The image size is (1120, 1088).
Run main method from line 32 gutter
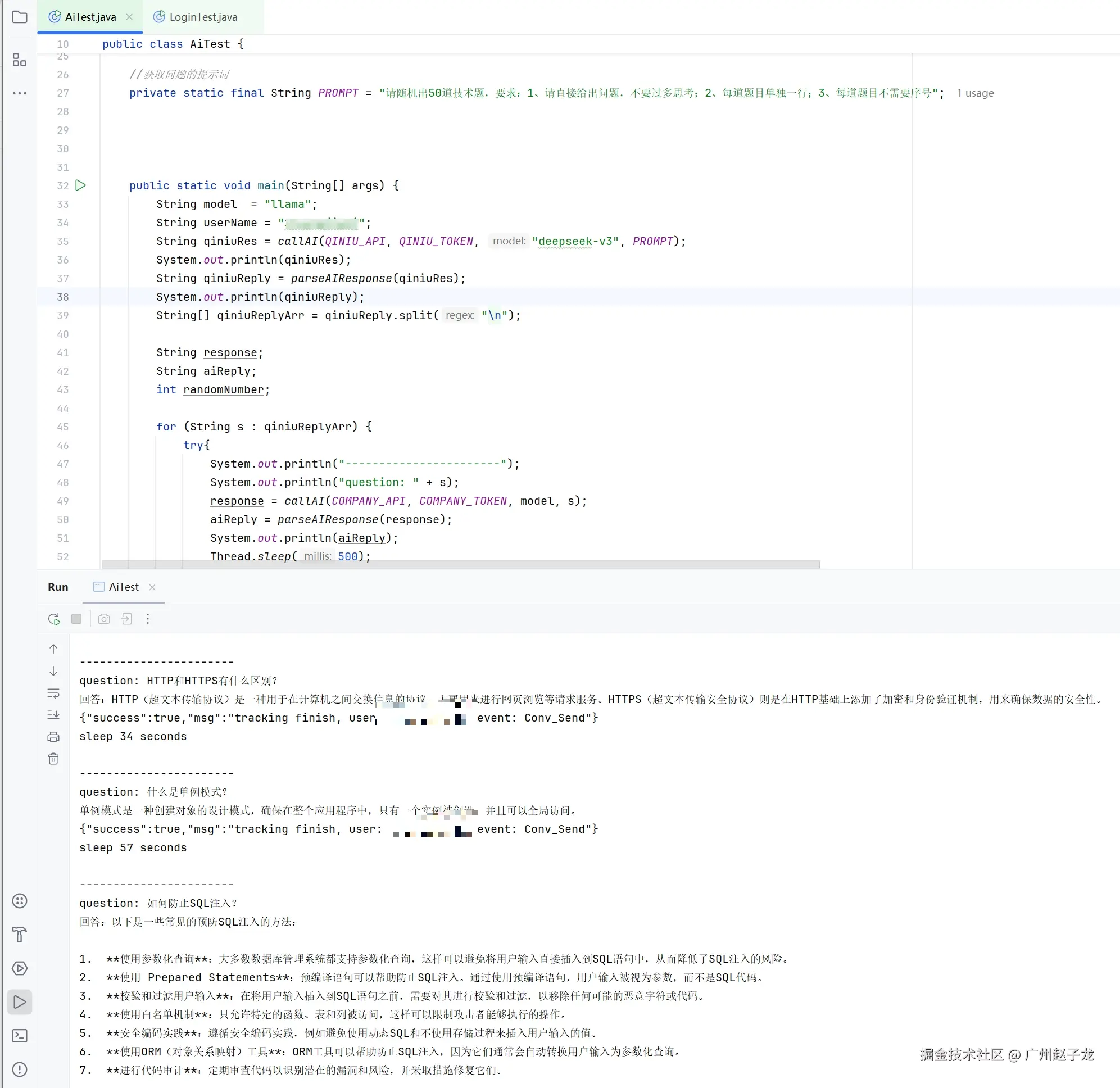coord(81,185)
